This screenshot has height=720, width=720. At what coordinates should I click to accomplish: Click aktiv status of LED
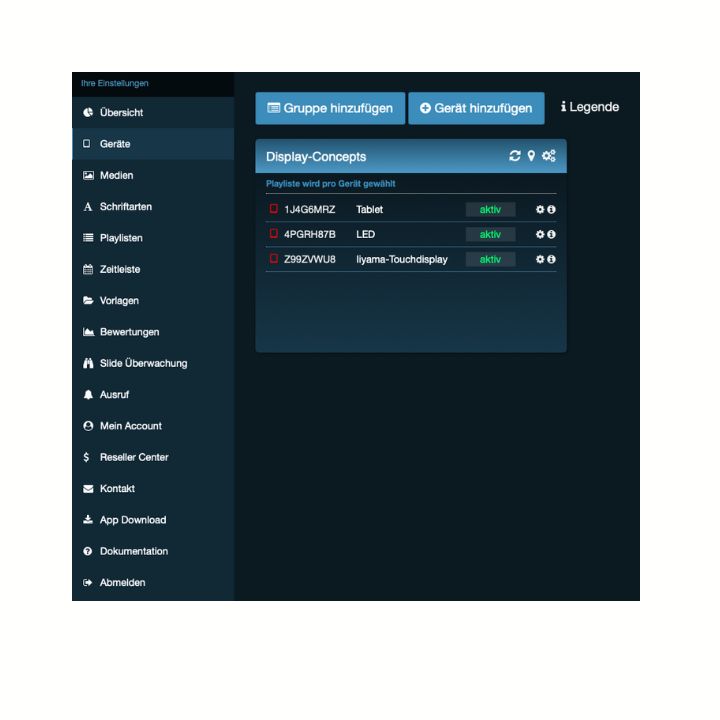pos(490,234)
